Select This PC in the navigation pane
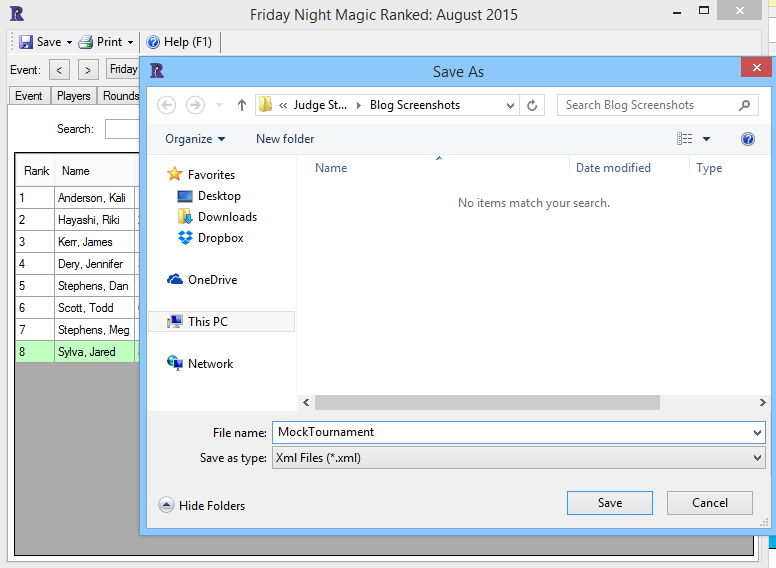The width and height of the screenshot is (776, 568). [x=221, y=322]
